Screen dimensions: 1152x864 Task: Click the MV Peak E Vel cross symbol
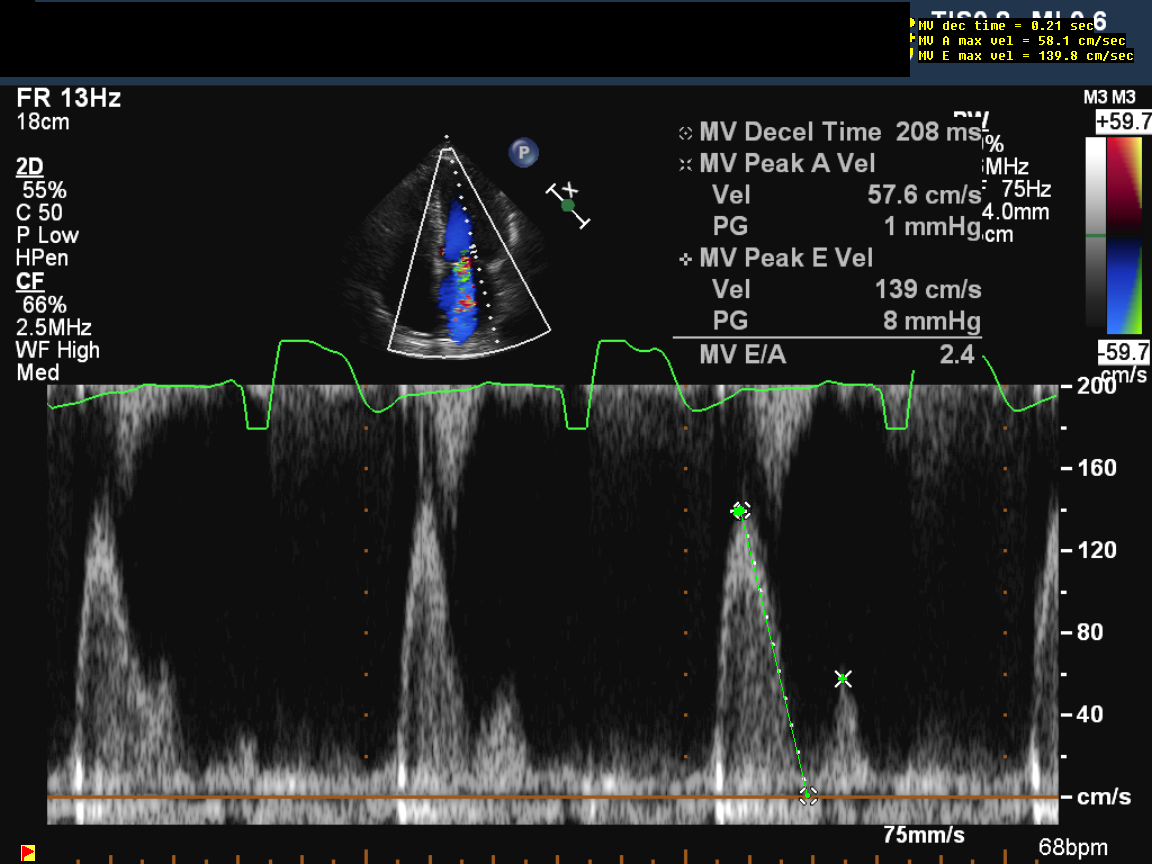tap(685, 259)
